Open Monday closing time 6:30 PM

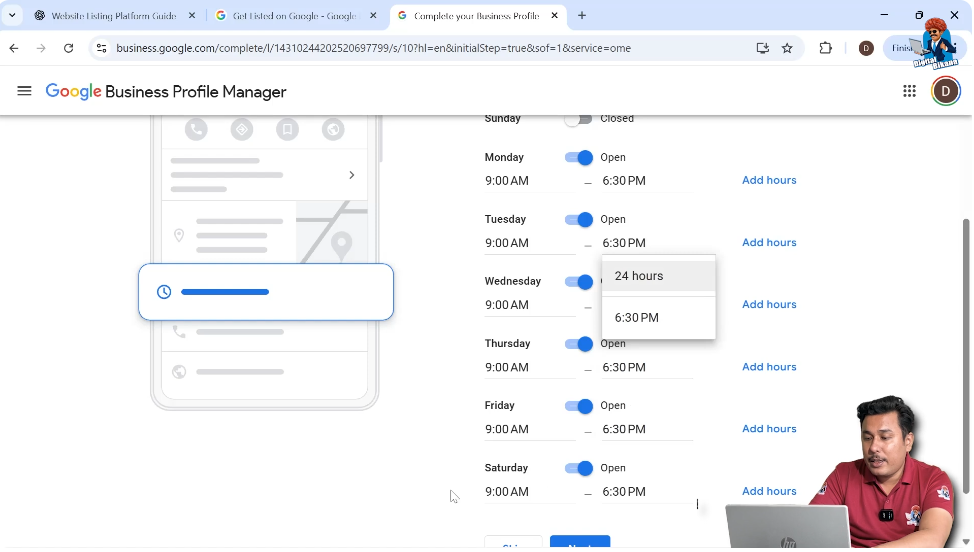(x=647, y=181)
